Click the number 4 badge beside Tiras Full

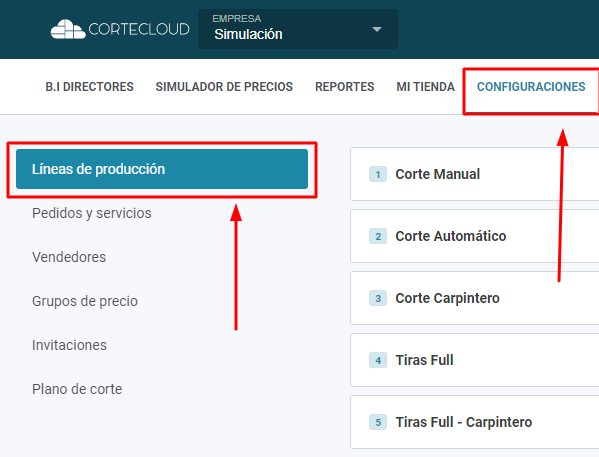coord(378,360)
